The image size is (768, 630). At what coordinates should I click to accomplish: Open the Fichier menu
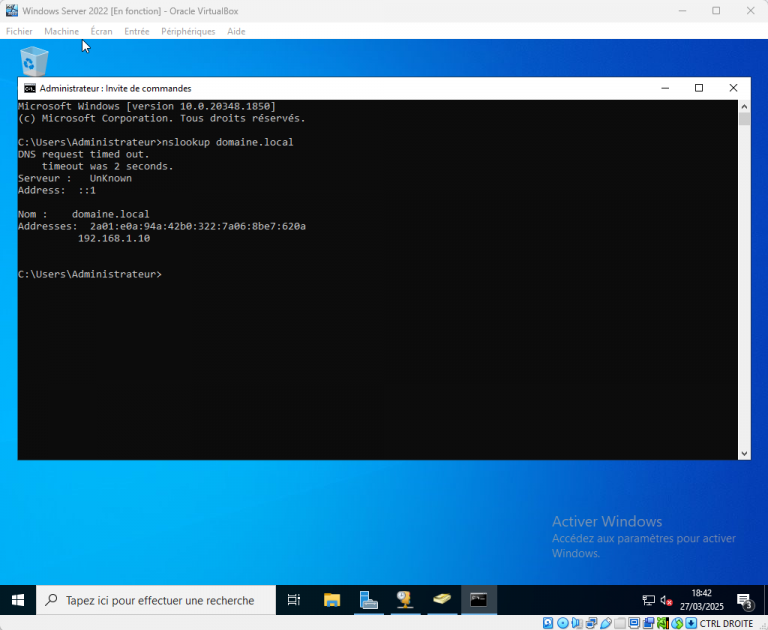[x=19, y=31]
